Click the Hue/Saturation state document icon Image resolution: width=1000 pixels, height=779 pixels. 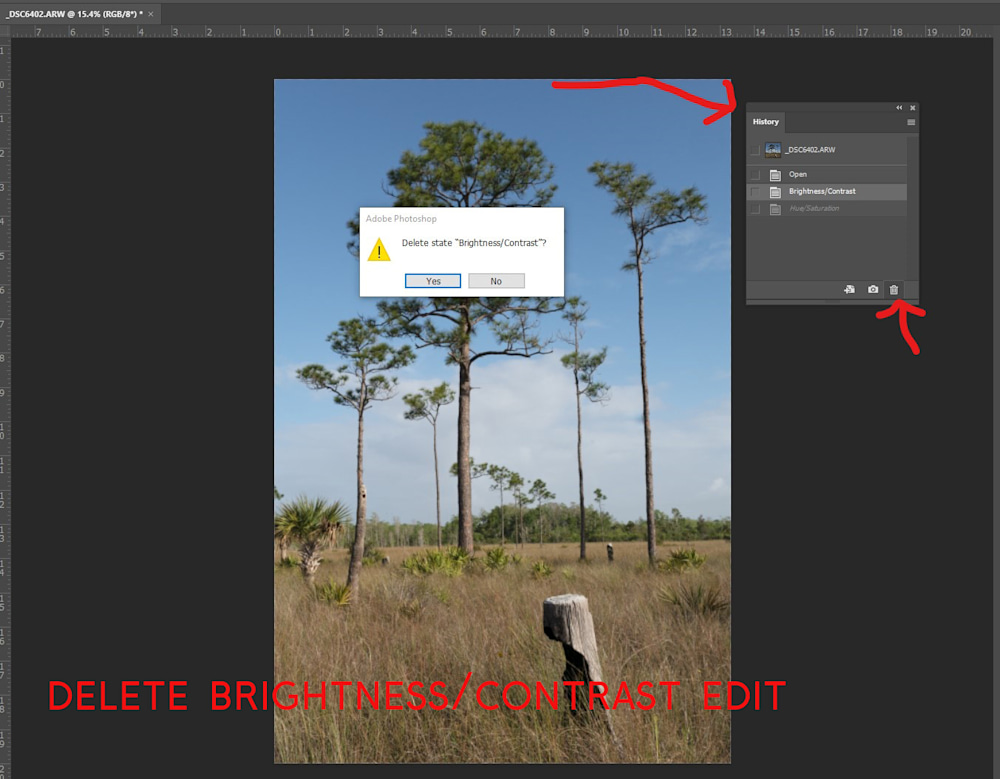coord(775,209)
